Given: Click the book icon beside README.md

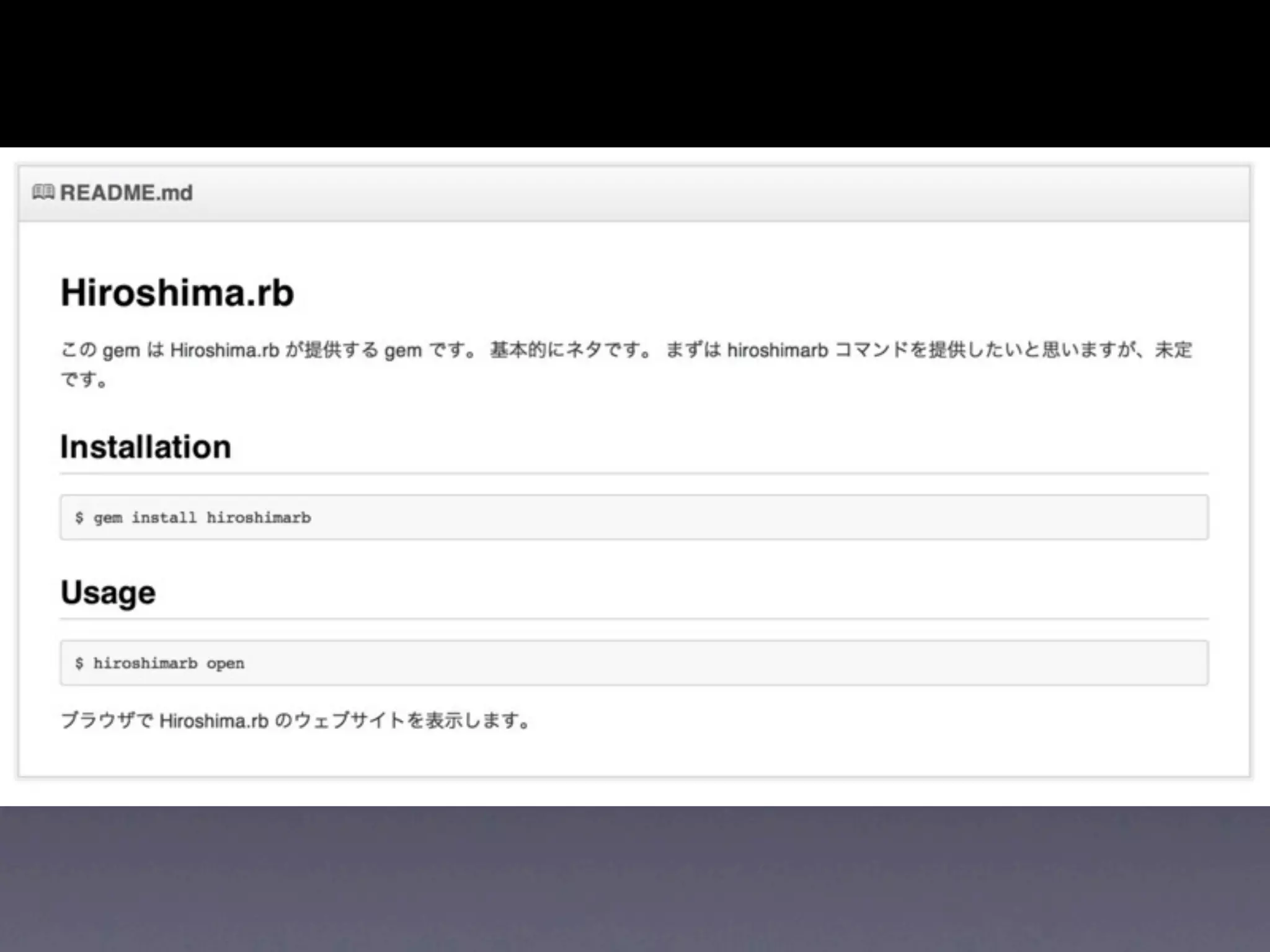Looking at the screenshot, I should 43,192.
